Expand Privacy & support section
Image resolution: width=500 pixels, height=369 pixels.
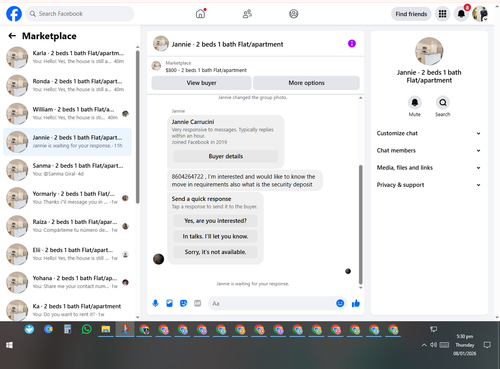click(429, 185)
